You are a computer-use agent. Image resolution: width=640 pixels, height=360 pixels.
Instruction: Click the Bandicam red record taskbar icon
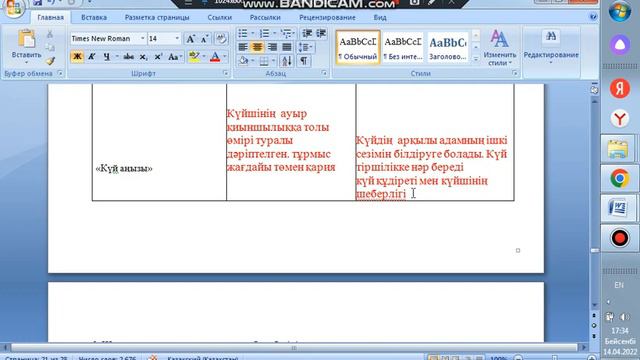tap(620, 238)
